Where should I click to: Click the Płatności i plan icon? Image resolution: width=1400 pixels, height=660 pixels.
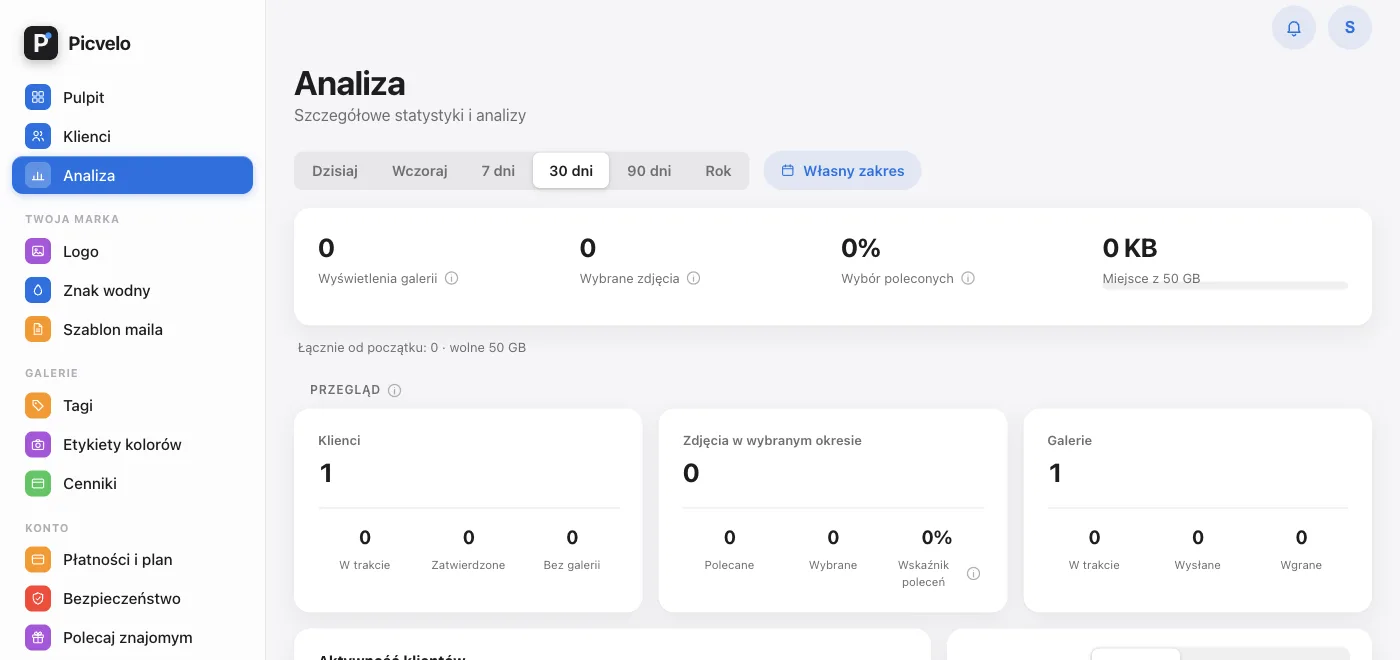coord(38,559)
